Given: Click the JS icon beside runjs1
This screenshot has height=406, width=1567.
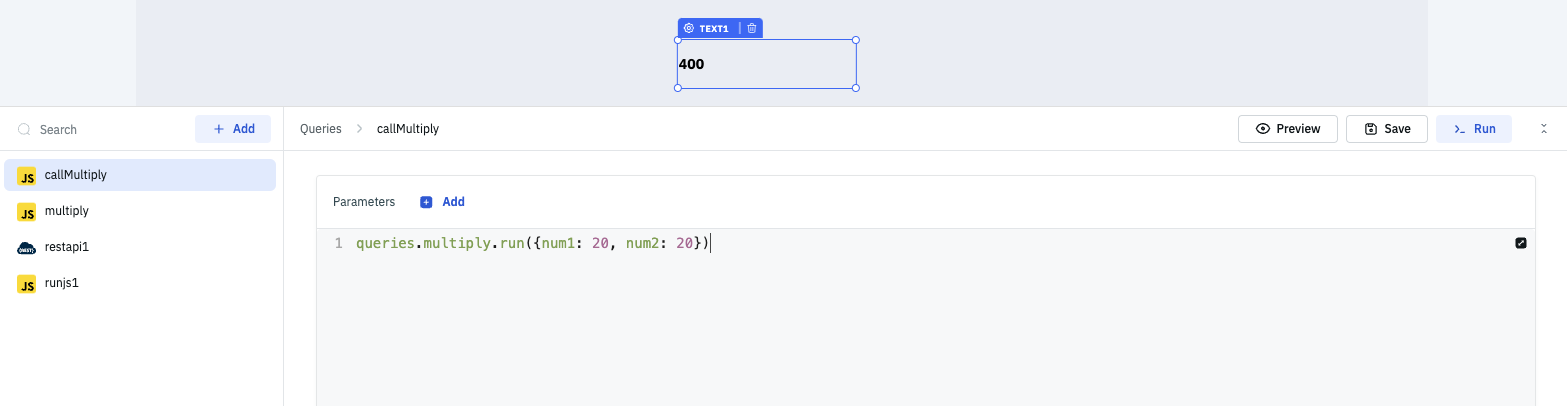Looking at the screenshot, I should [x=27, y=283].
